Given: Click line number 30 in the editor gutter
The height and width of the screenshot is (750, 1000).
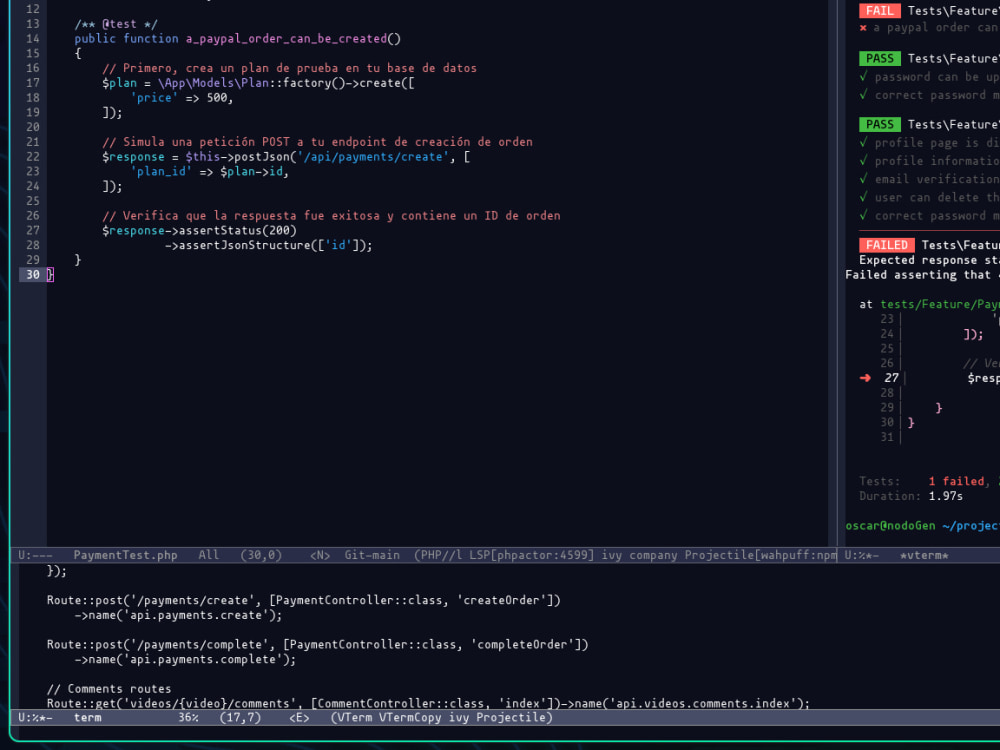Looking at the screenshot, I should click(x=33, y=274).
